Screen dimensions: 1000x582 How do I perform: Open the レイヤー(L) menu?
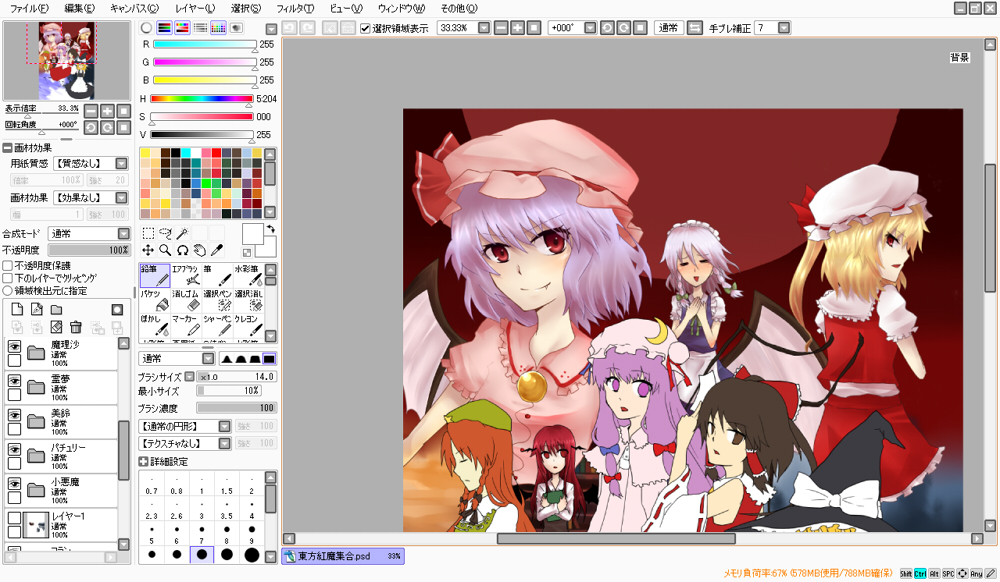195,8
